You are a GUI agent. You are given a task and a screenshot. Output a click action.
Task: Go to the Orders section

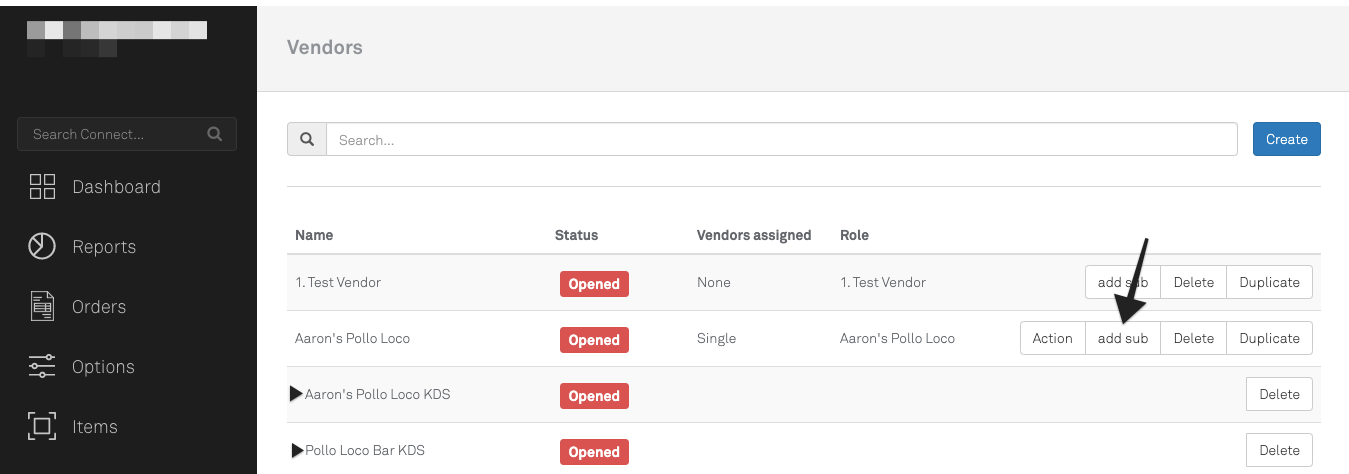98,307
